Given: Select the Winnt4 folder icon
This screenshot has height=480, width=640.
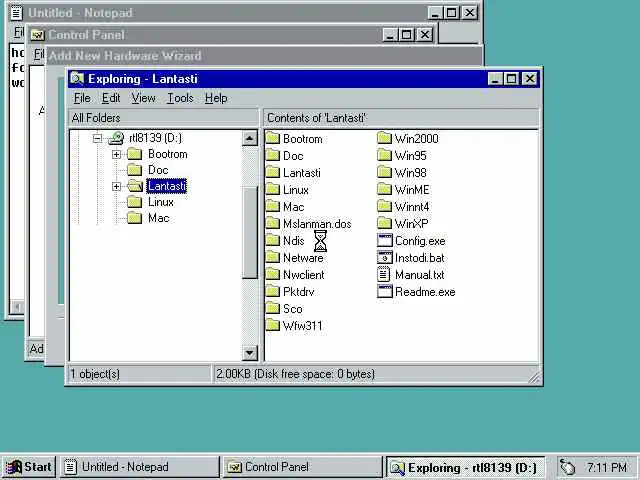Looking at the screenshot, I should coord(384,207).
